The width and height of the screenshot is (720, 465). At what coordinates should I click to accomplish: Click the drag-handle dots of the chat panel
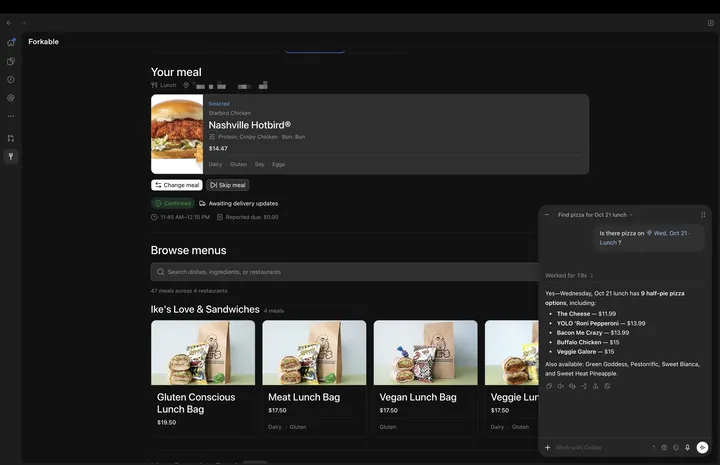(x=703, y=214)
